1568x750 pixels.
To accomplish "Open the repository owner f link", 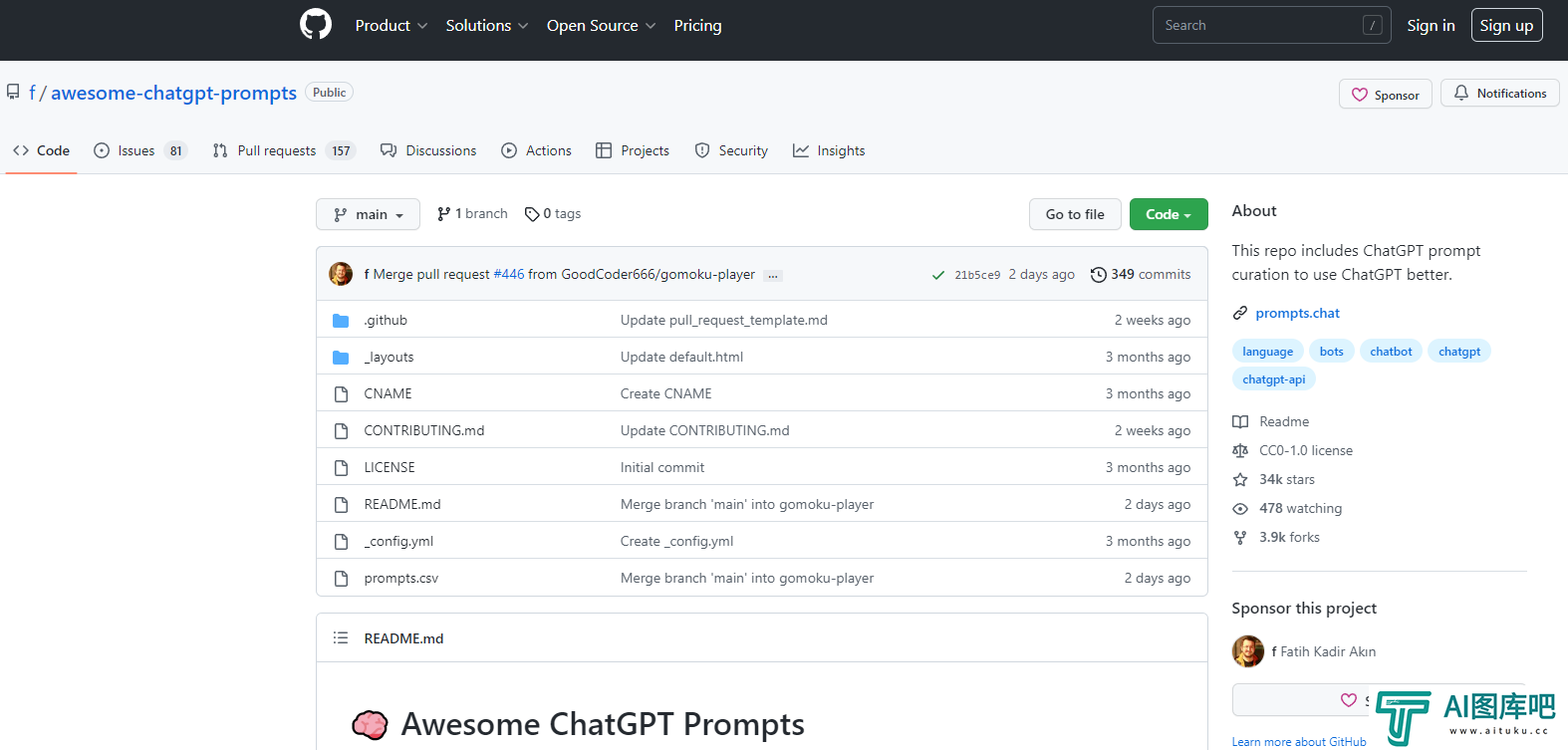I will [32, 93].
